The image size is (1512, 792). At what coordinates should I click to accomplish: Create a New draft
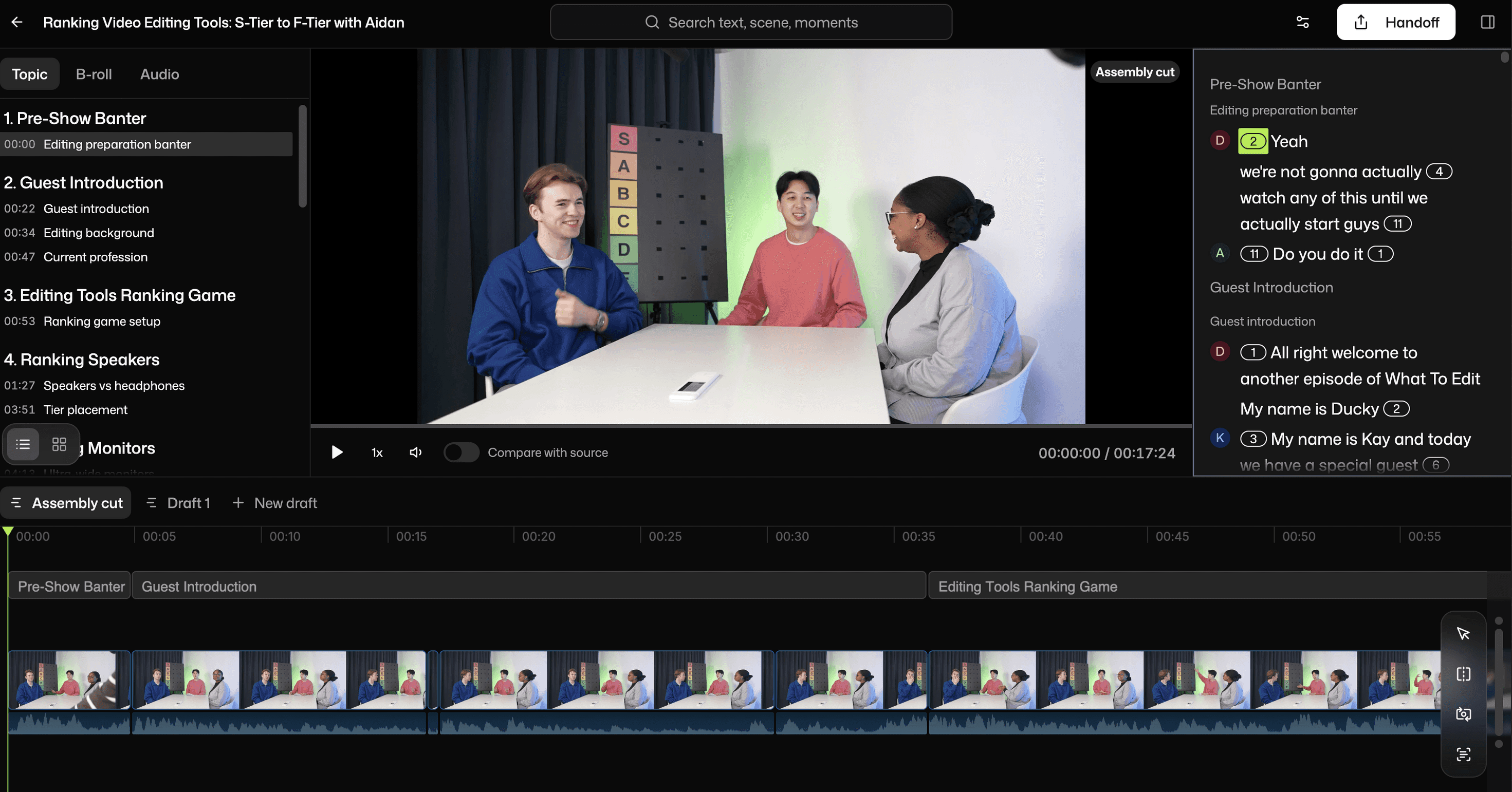(x=274, y=503)
